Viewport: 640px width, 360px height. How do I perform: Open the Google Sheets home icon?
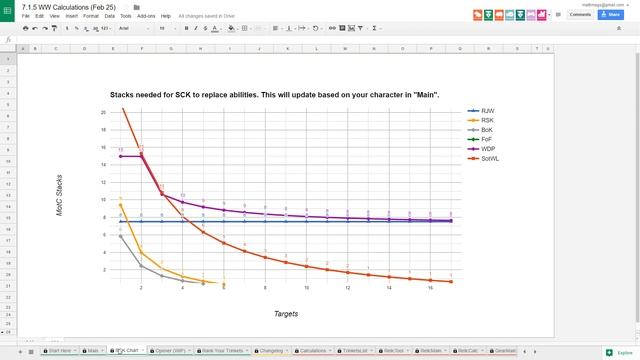[7, 11]
